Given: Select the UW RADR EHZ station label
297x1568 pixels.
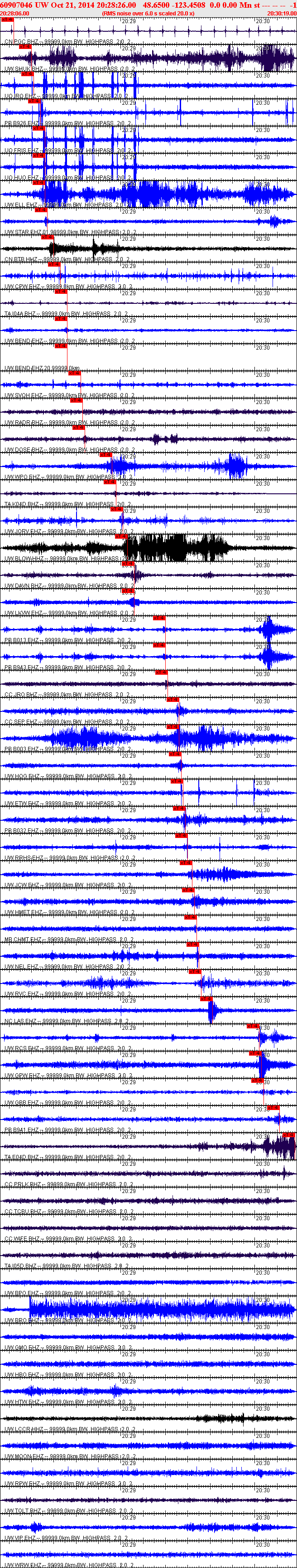Looking at the screenshot, I should click(x=70, y=423).
